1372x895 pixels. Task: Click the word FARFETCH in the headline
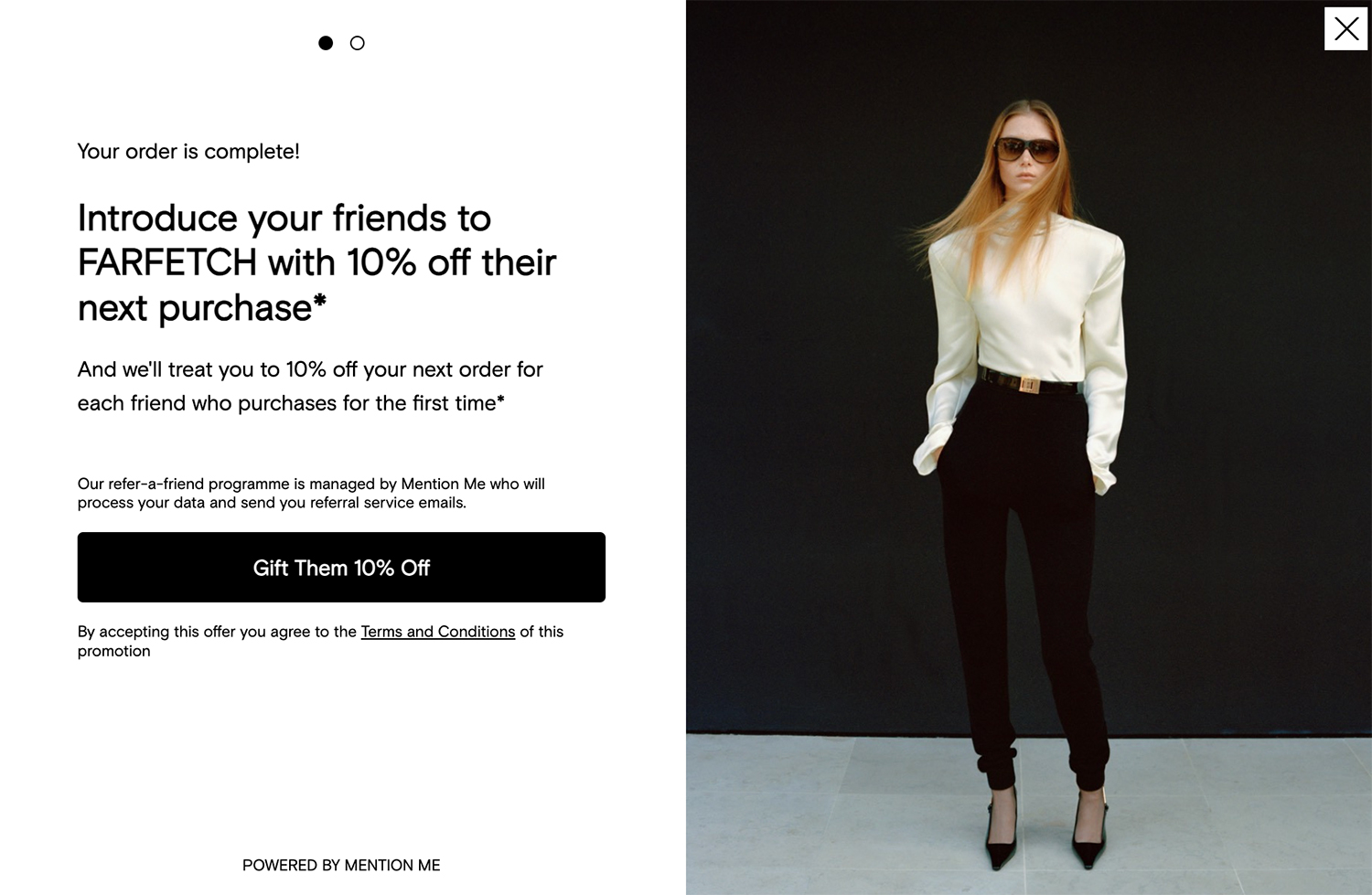[167, 263]
